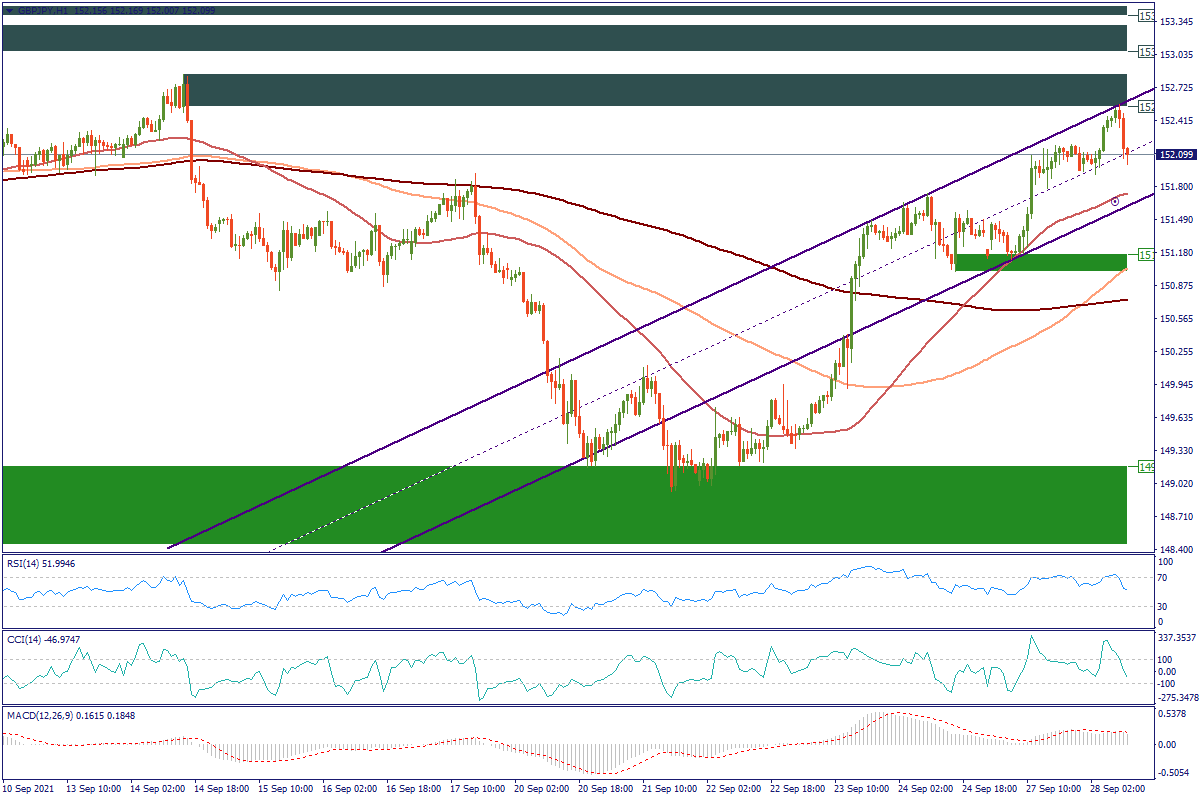
Task: Open the dropdown arrow beside GBPJPY,H1
Action: 9,11
